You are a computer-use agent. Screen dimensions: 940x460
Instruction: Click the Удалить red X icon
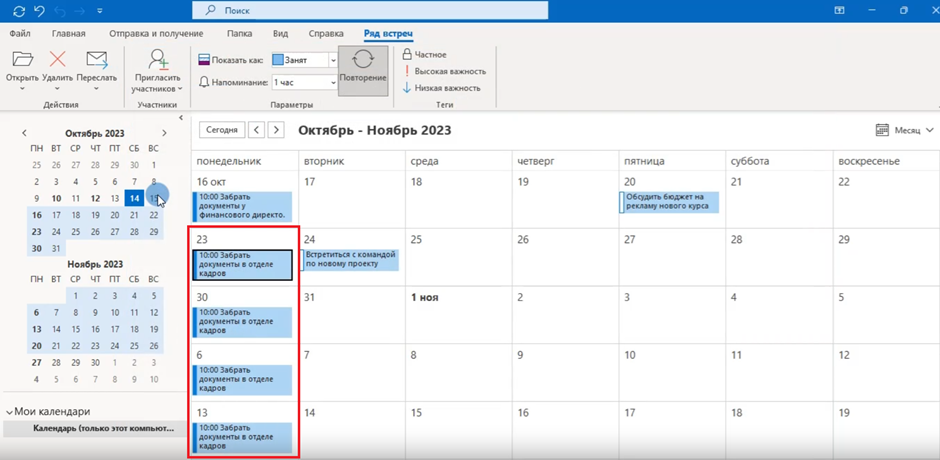[x=58, y=60]
